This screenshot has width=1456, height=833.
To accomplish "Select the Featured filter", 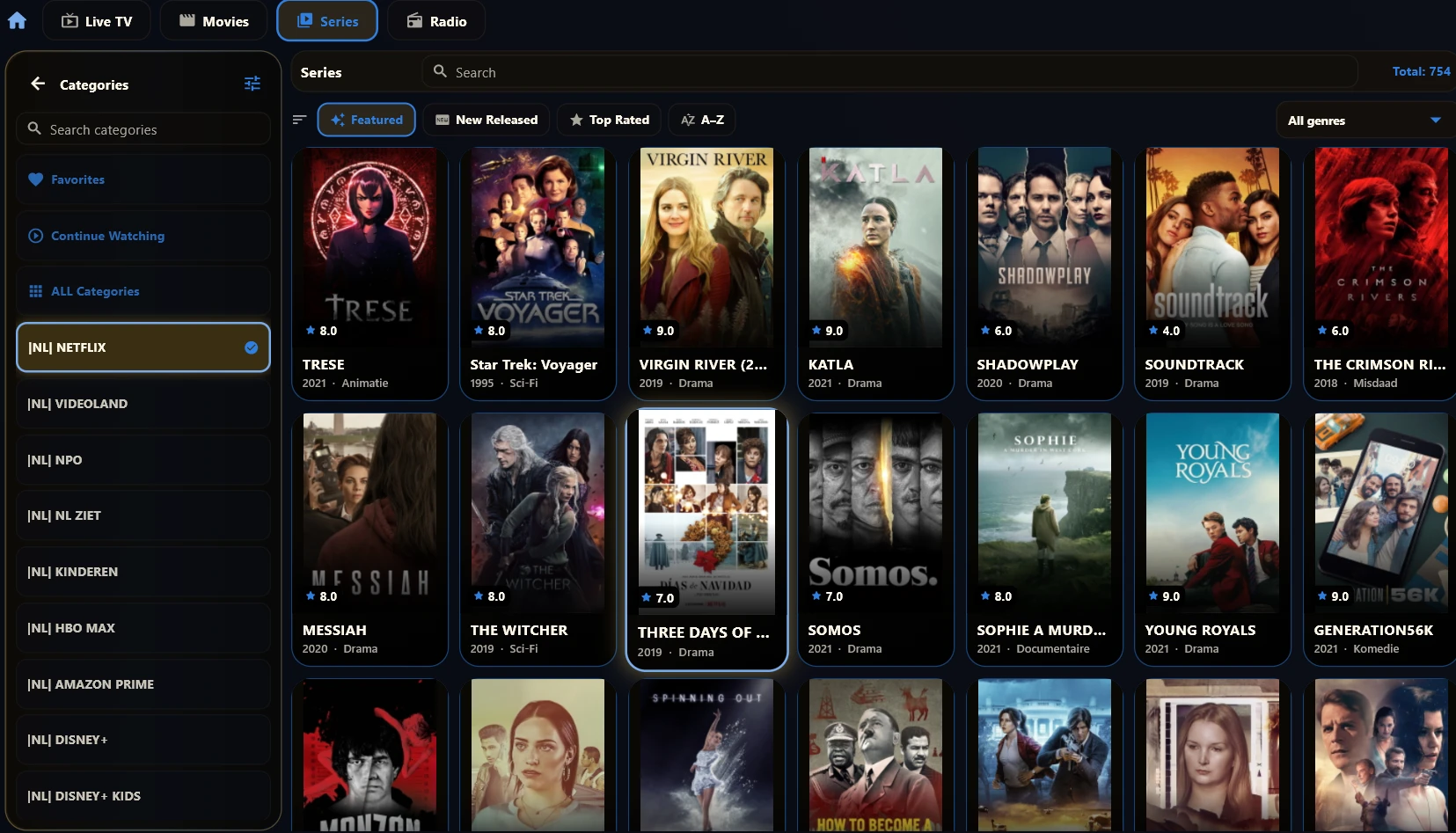I will pyautogui.click(x=366, y=120).
